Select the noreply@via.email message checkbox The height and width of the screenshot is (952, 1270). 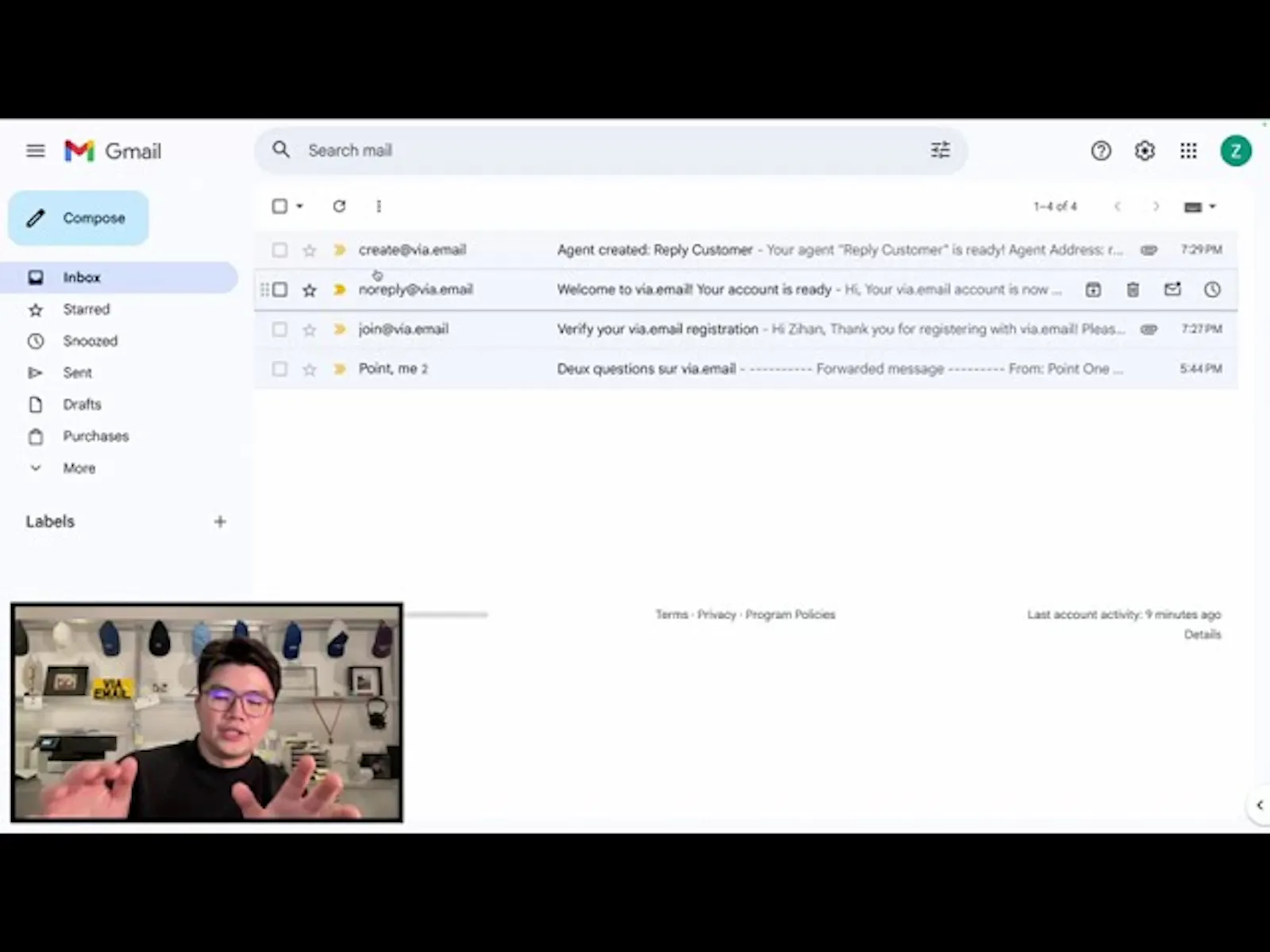(279, 290)
